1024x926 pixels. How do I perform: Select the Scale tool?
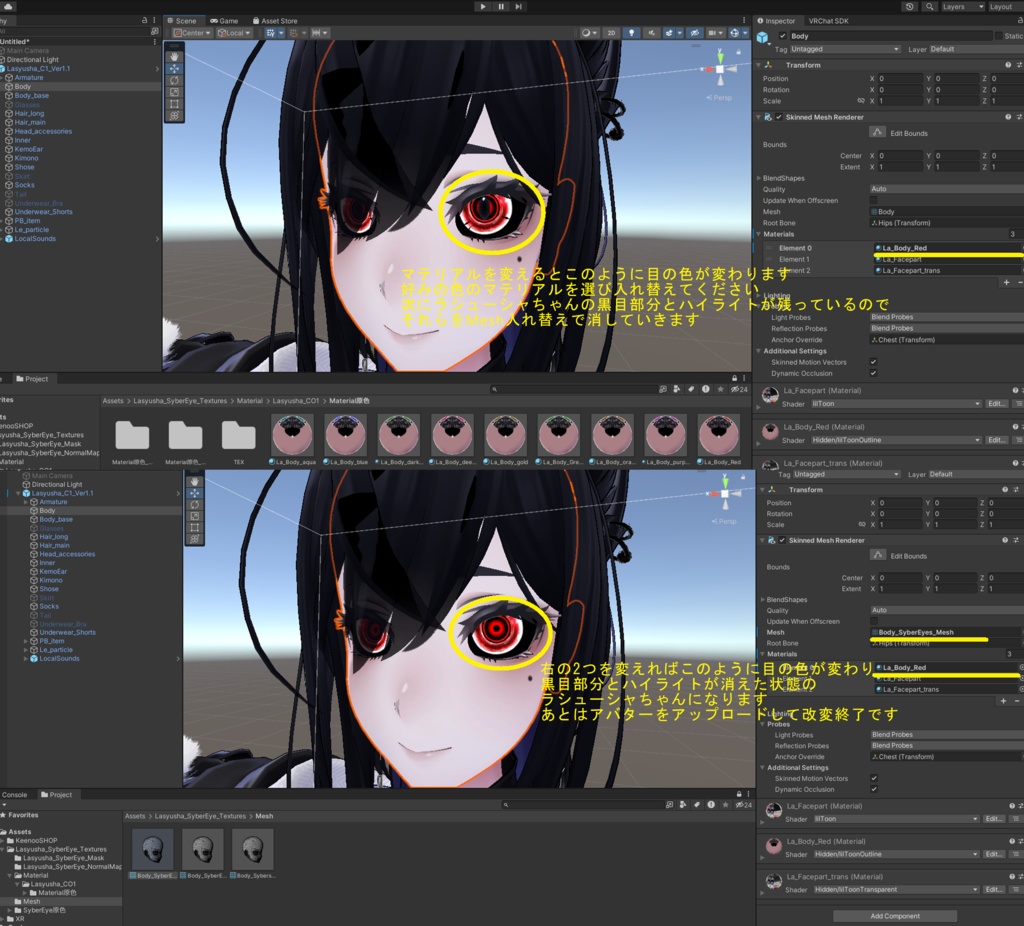pyautogui.click(x=174, y=92)
